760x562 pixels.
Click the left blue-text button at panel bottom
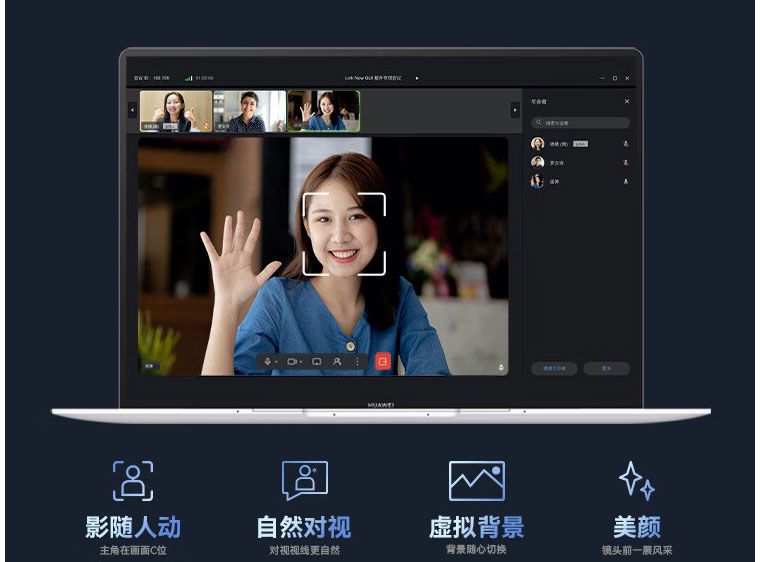tap(554, 369)
